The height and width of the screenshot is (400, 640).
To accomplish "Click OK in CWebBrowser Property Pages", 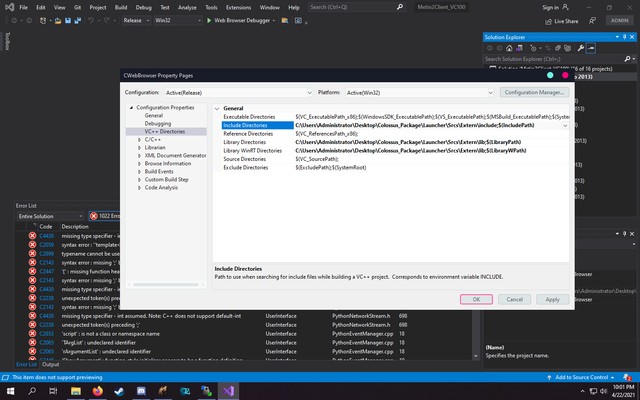I will [476, 299].
